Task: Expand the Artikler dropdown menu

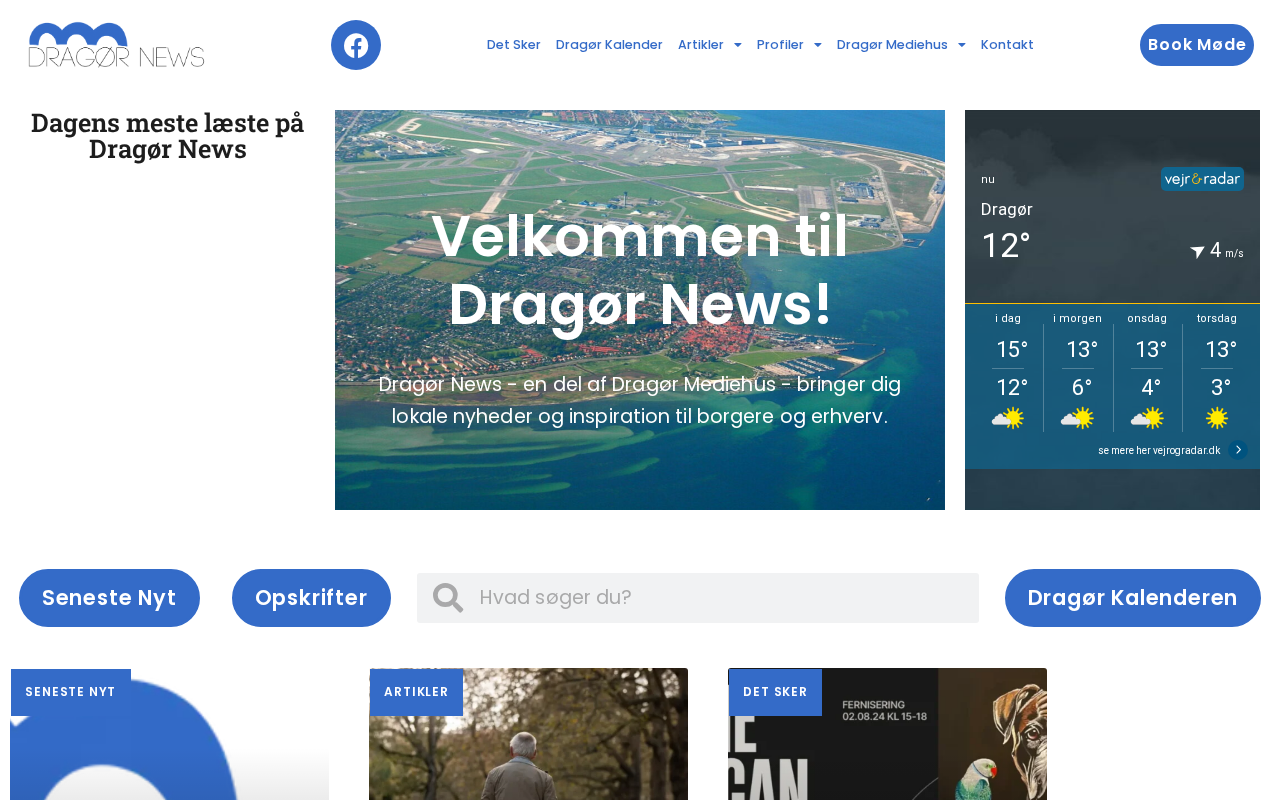Action: 710,45
